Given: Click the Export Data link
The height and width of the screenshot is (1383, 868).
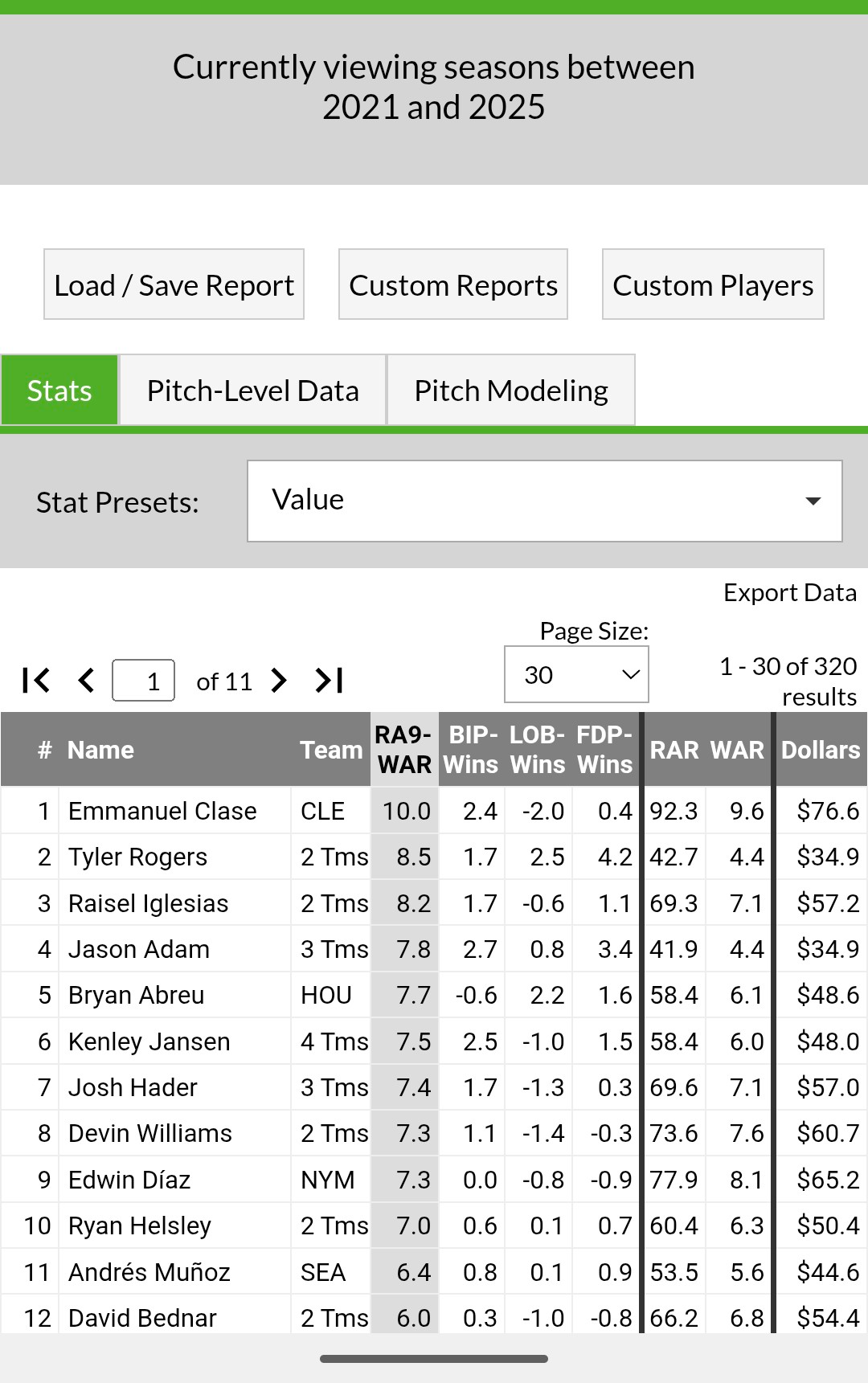Looking at the screenshot, I should [789, 593].
